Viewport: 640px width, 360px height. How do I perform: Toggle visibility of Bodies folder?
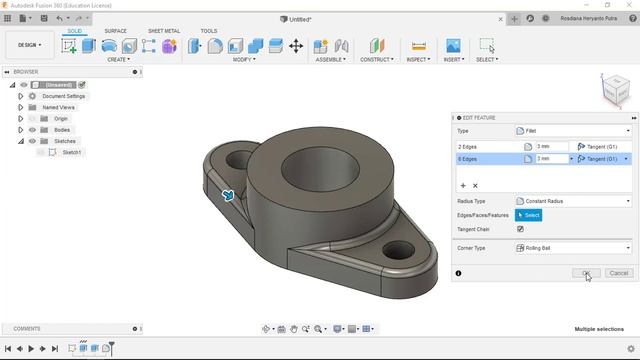coord(32,130)
